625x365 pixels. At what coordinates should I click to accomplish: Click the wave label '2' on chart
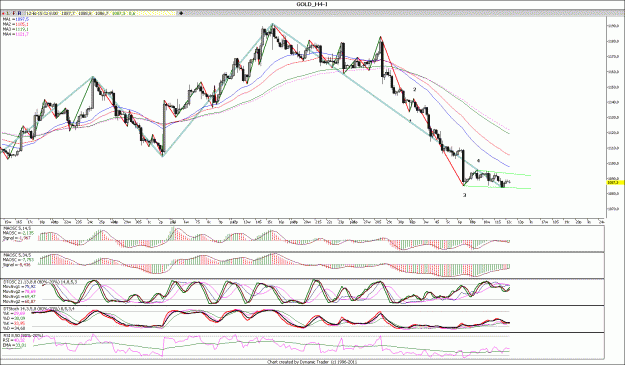point(415,90)
